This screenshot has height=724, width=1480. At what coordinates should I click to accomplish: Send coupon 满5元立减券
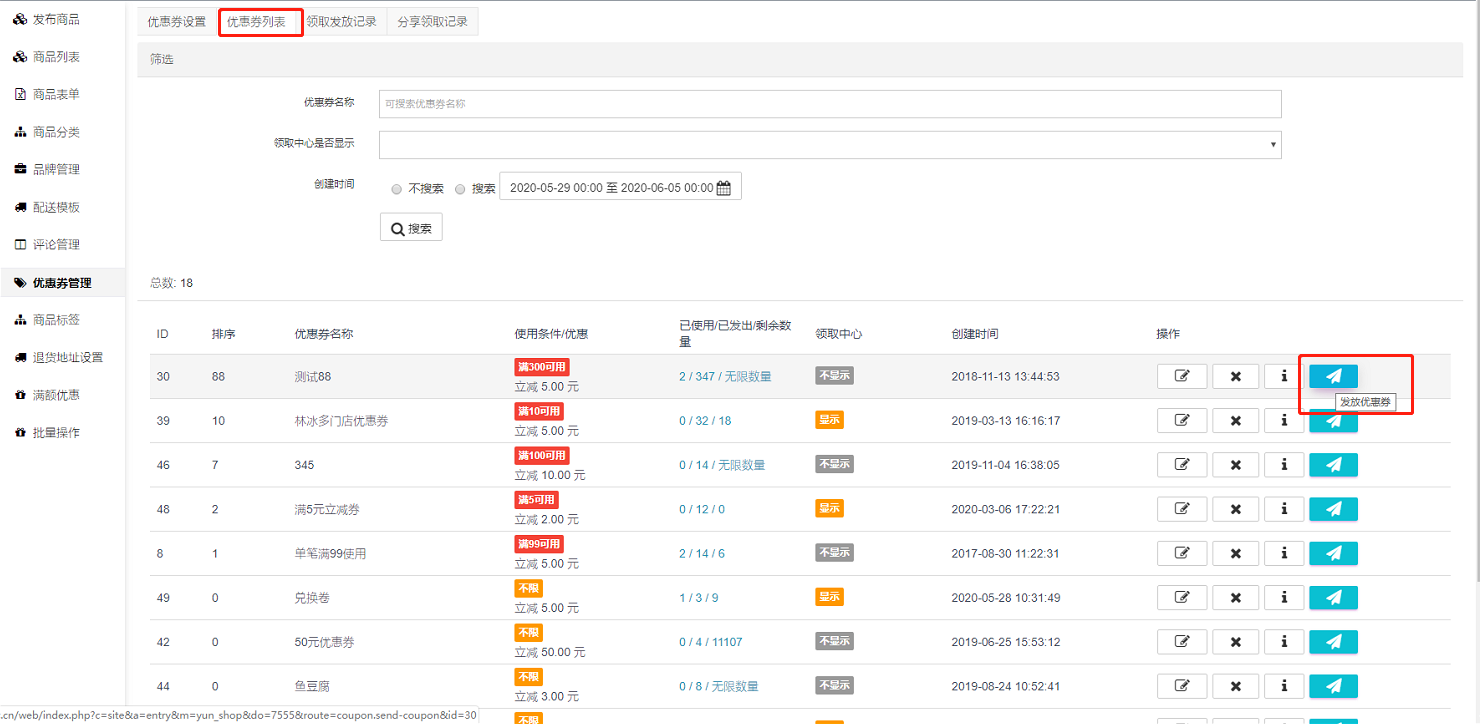tap(1333, 509)
